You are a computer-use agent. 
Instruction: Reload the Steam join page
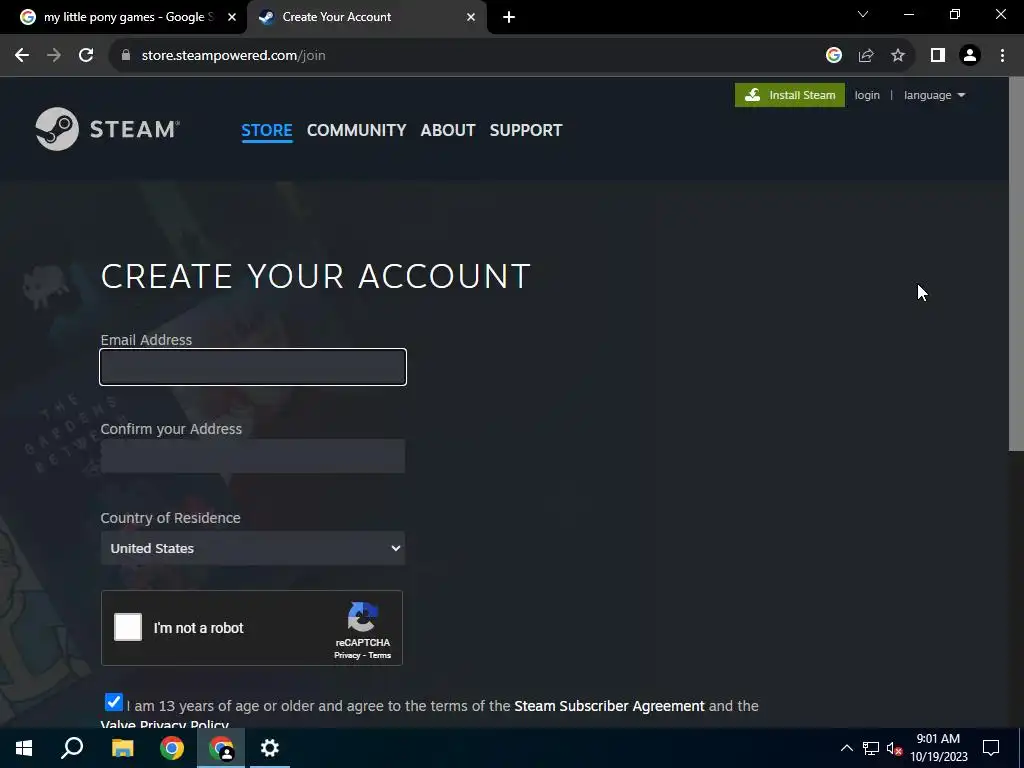pos(86,56)
